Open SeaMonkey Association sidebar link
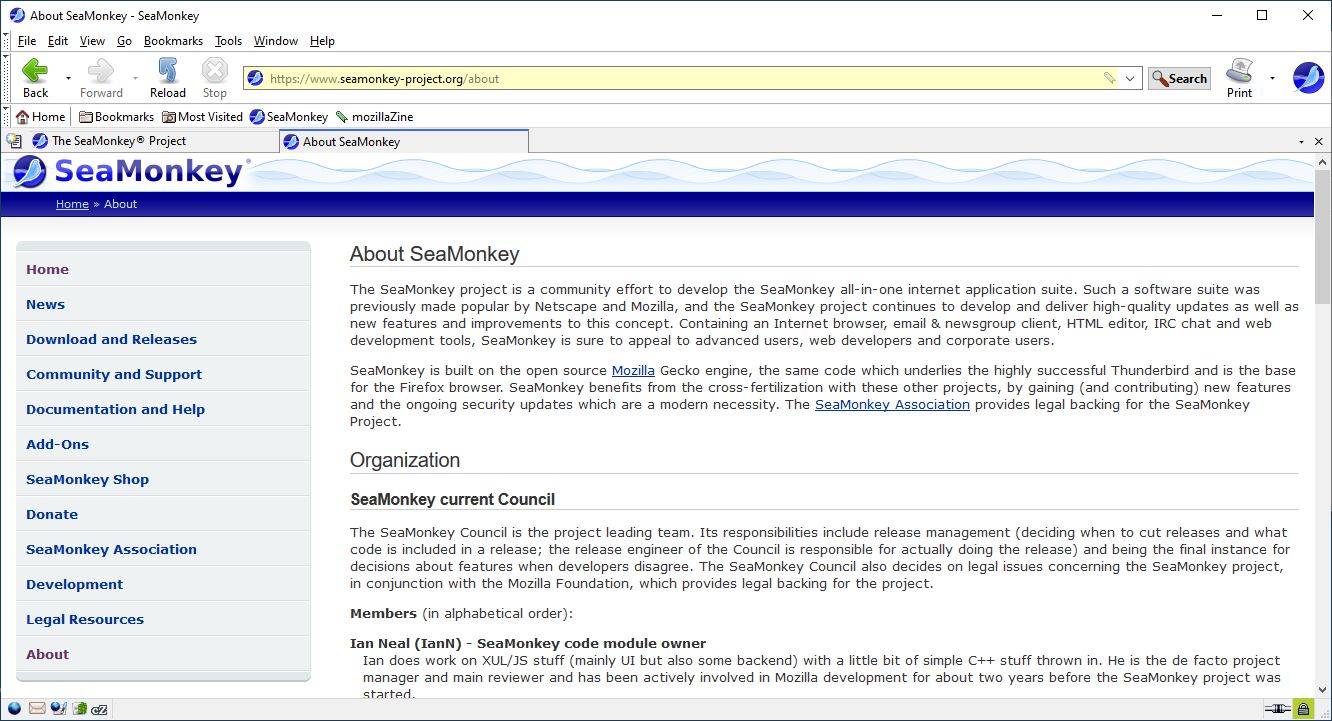The width and height of the screenshot is (1332, 721). [x=111, y=549]
